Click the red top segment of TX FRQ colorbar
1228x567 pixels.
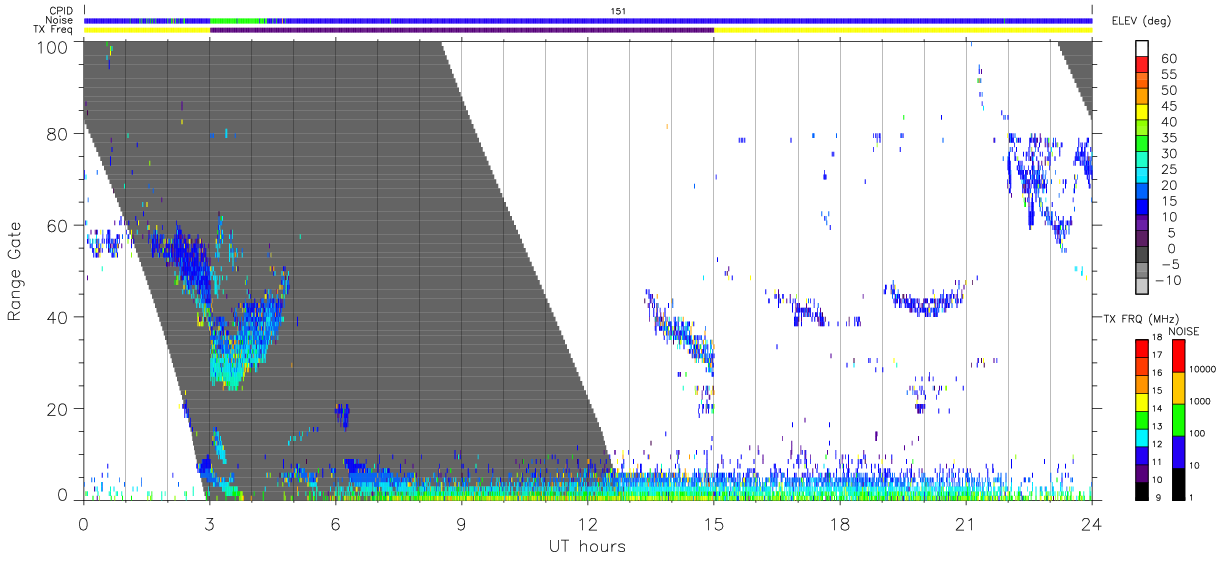(x=1142, y=348)
